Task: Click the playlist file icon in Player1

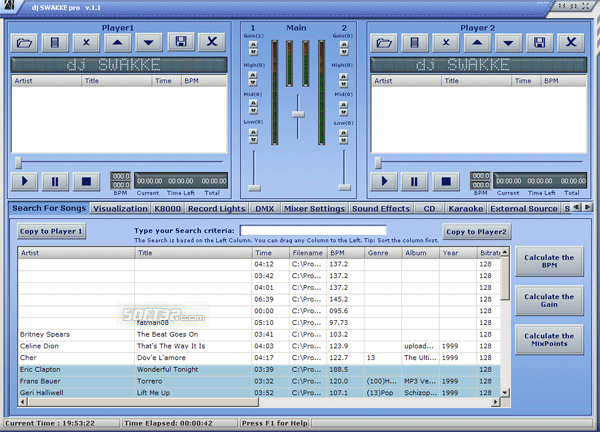Action: click(55, 42)
